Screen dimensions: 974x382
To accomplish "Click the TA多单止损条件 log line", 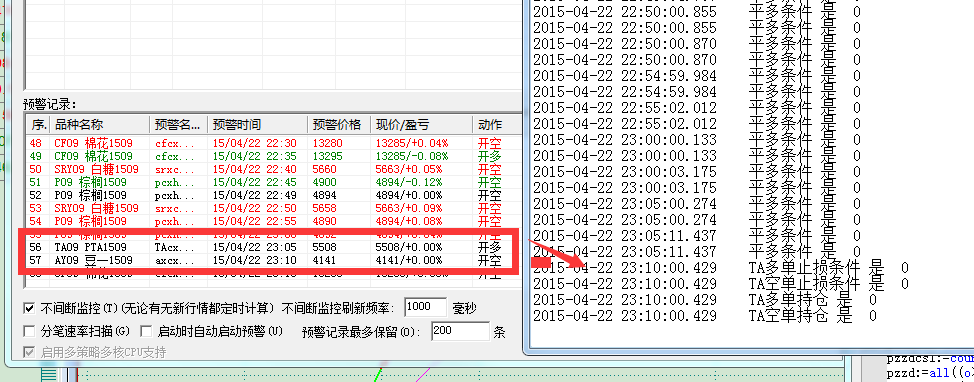I will (x=721, y=268).
